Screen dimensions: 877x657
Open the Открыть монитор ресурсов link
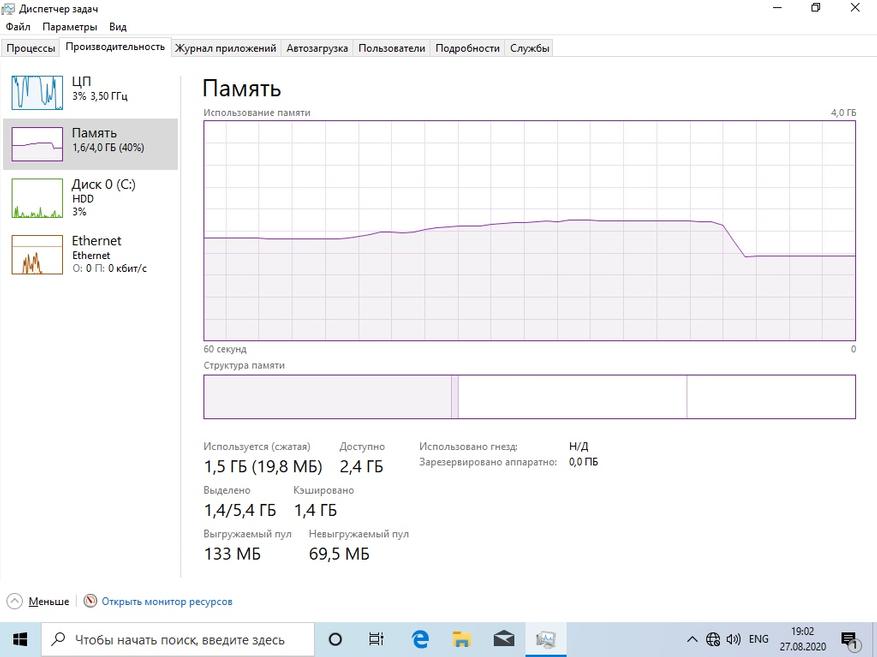(x=167, y=602)
